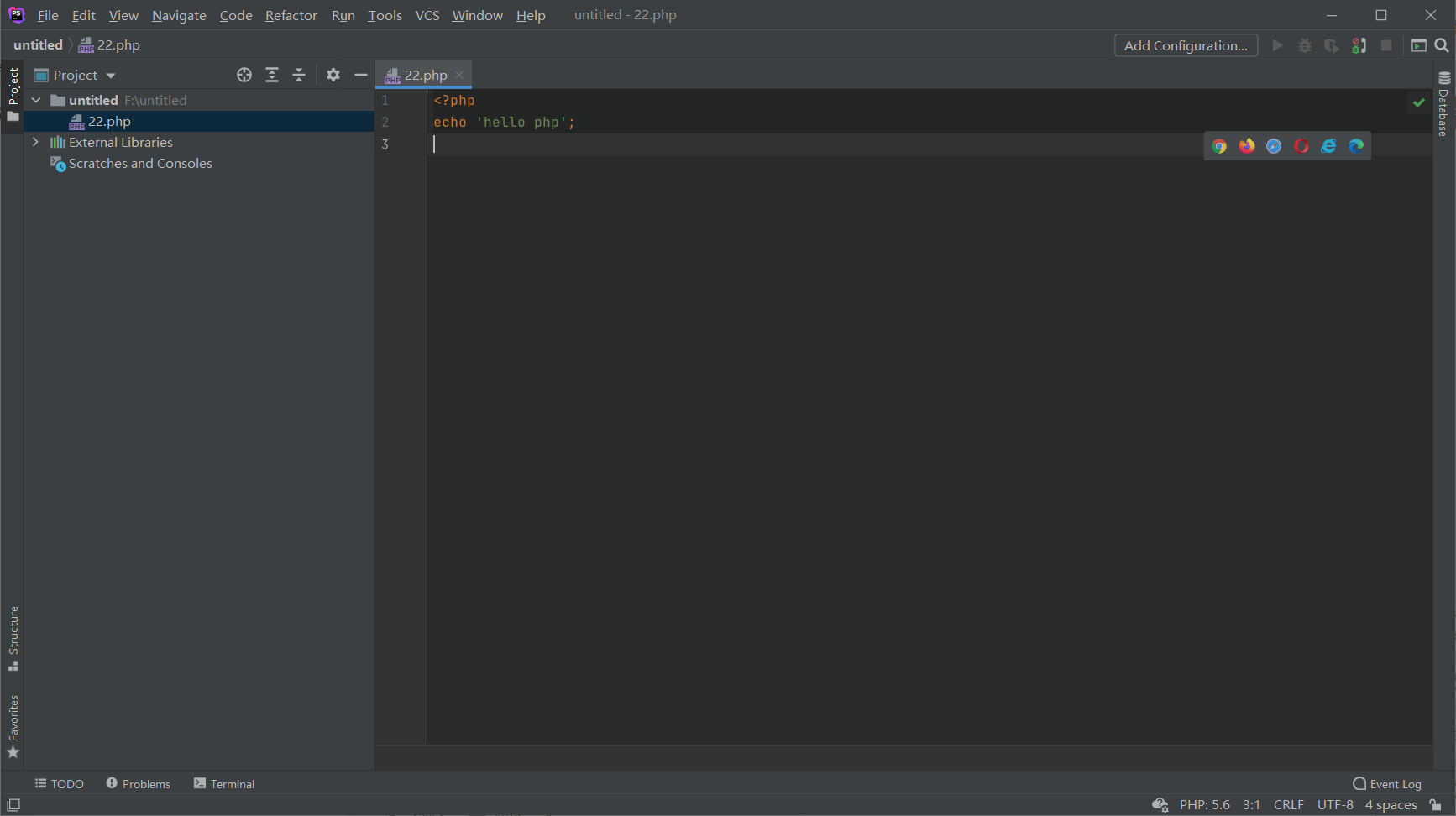Open the Run menu
The image size is (1456, 816).
pyautogui.click(x=343, y=15)
